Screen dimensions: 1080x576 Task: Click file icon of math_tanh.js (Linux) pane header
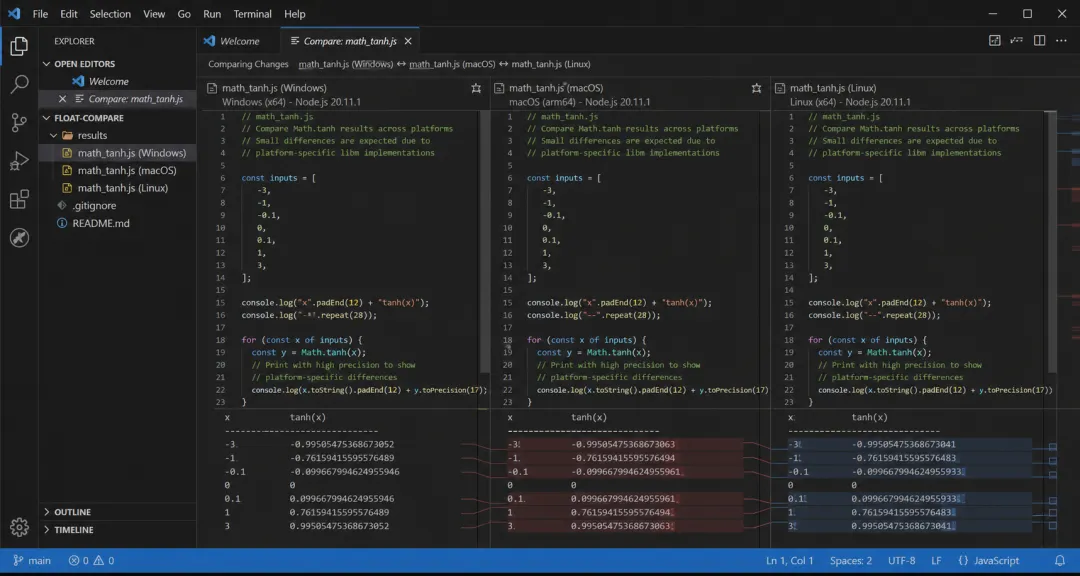[x=780, y=88]
